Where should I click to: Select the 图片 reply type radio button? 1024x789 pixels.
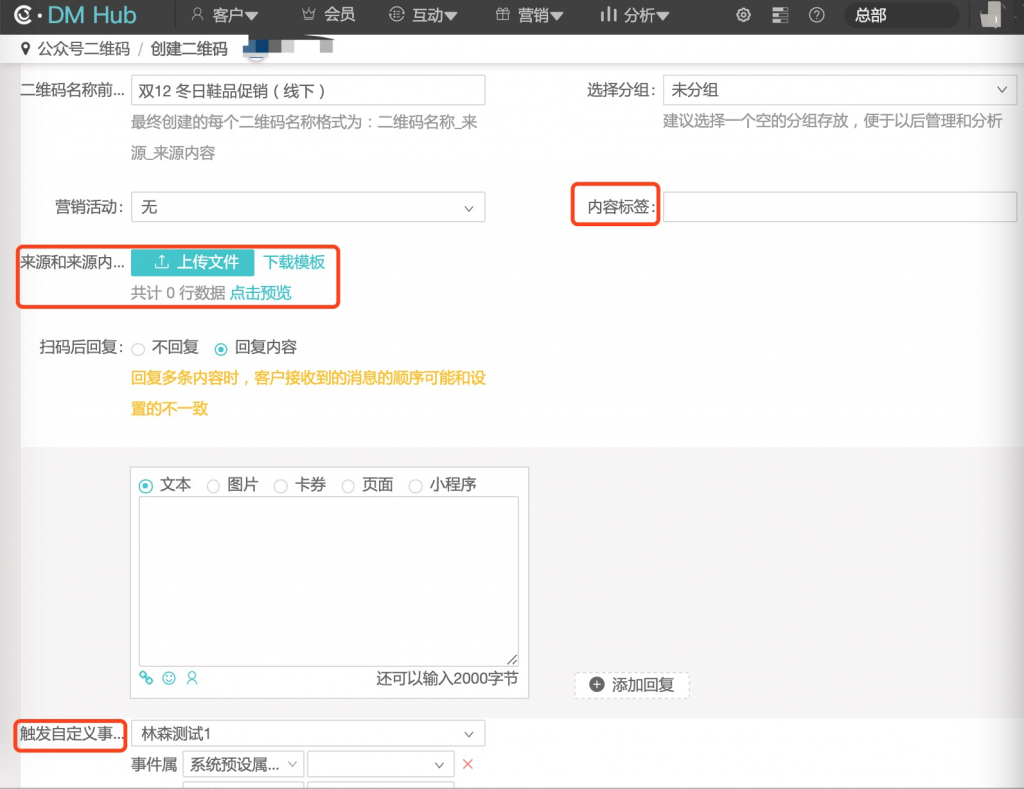(x=213, y=486)
